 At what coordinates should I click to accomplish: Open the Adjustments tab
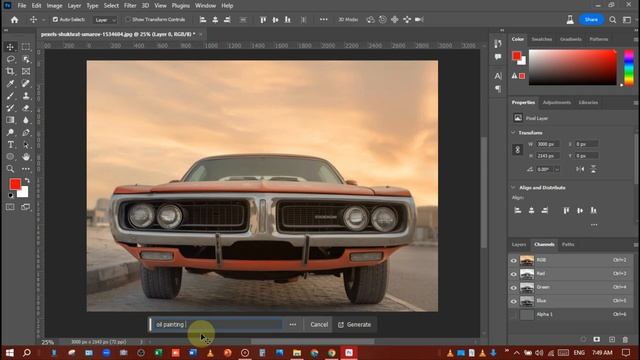(557, 102)
